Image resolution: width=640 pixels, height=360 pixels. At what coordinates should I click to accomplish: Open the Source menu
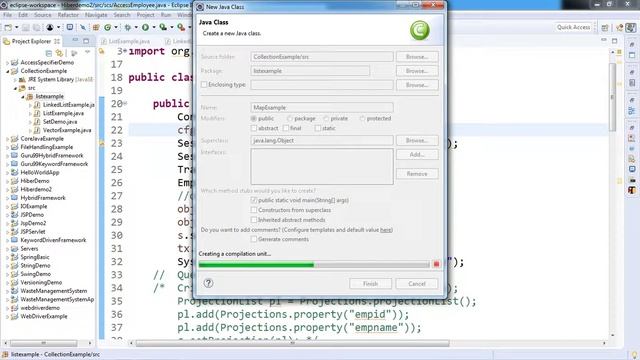tap(42, 15)
